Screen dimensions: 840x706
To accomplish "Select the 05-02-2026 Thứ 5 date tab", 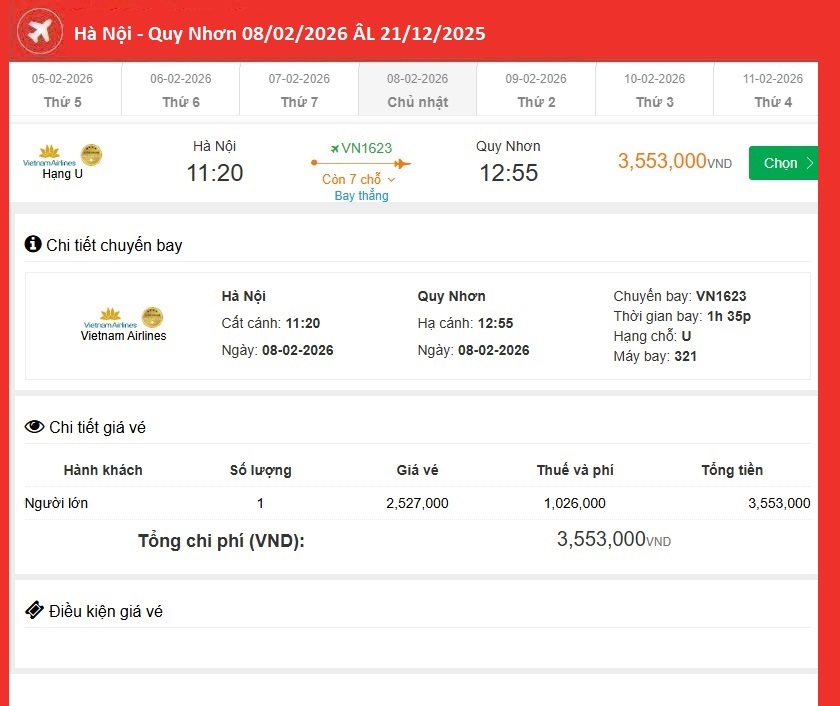I will tap(63, 90).
